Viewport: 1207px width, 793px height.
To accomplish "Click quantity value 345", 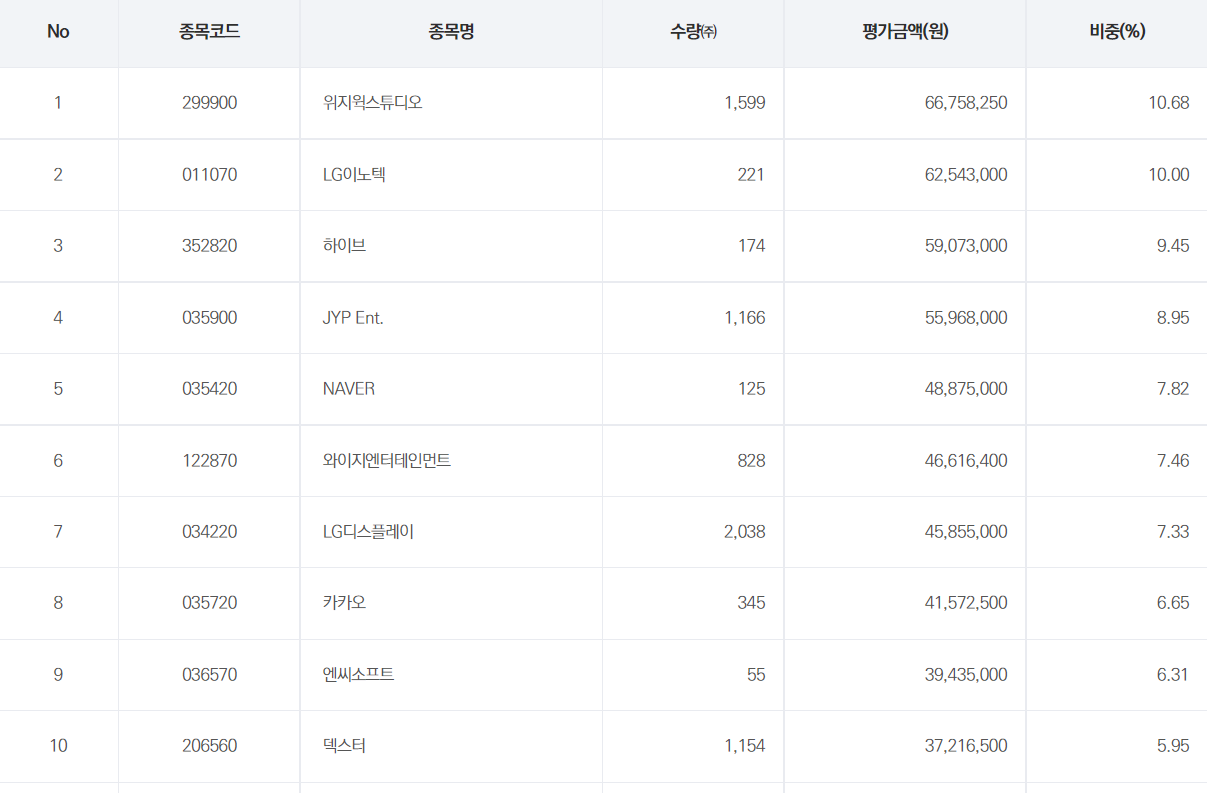I will pyautogui.click(x=751, y=603).
